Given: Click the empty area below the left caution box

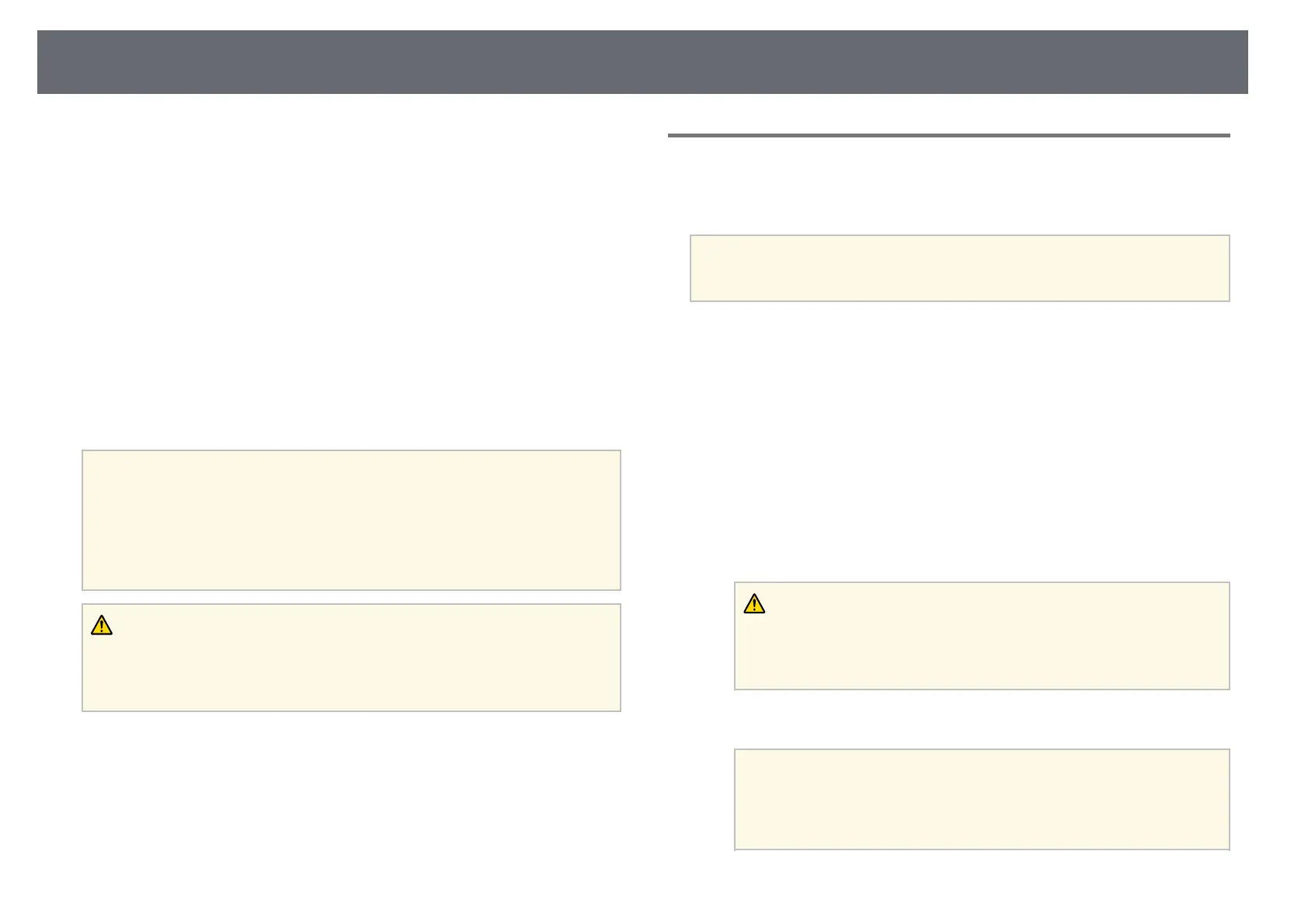Looking at the screenshot, I should click(x=351, y=800).
